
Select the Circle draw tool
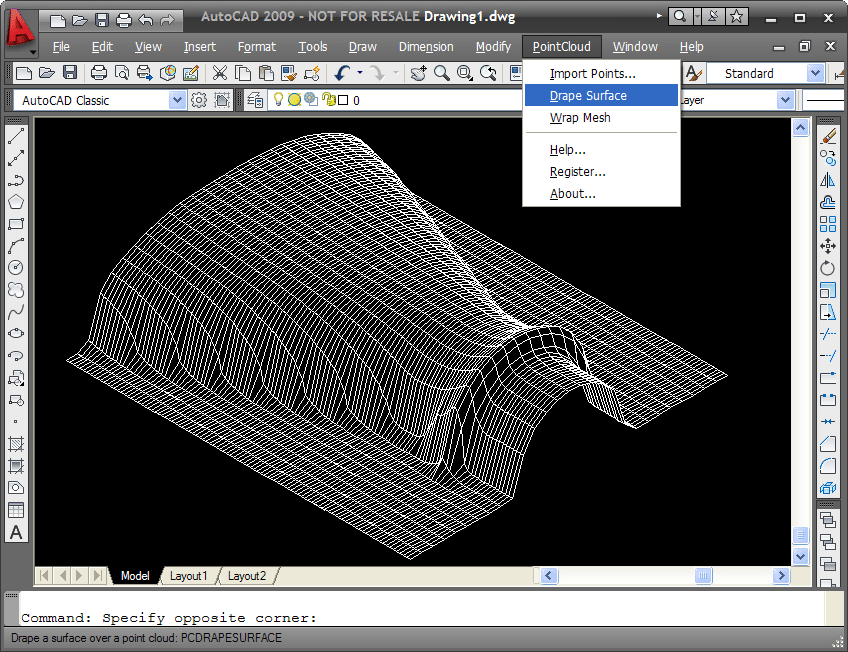click(x=16, y=268)
